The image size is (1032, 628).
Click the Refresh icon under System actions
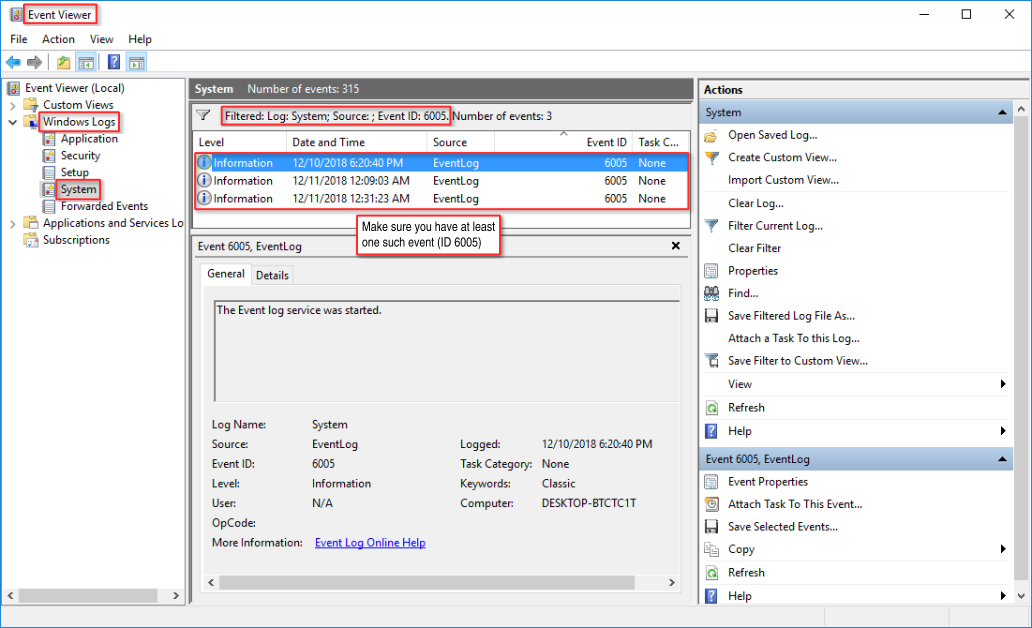coord(711,408)
